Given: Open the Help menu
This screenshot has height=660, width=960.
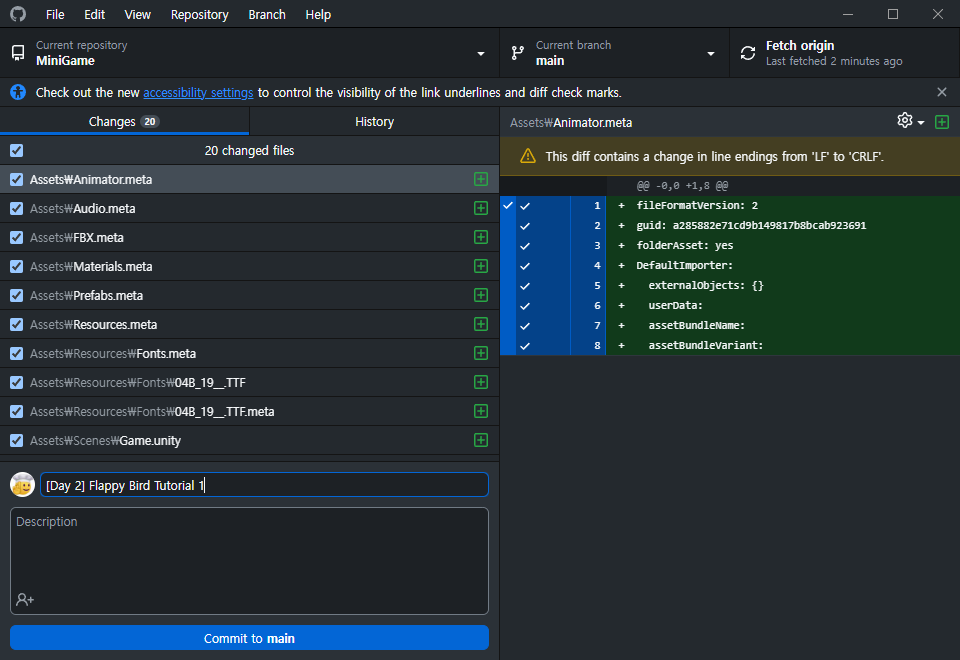Looking at the screenshot, I should tap(318, 14).
